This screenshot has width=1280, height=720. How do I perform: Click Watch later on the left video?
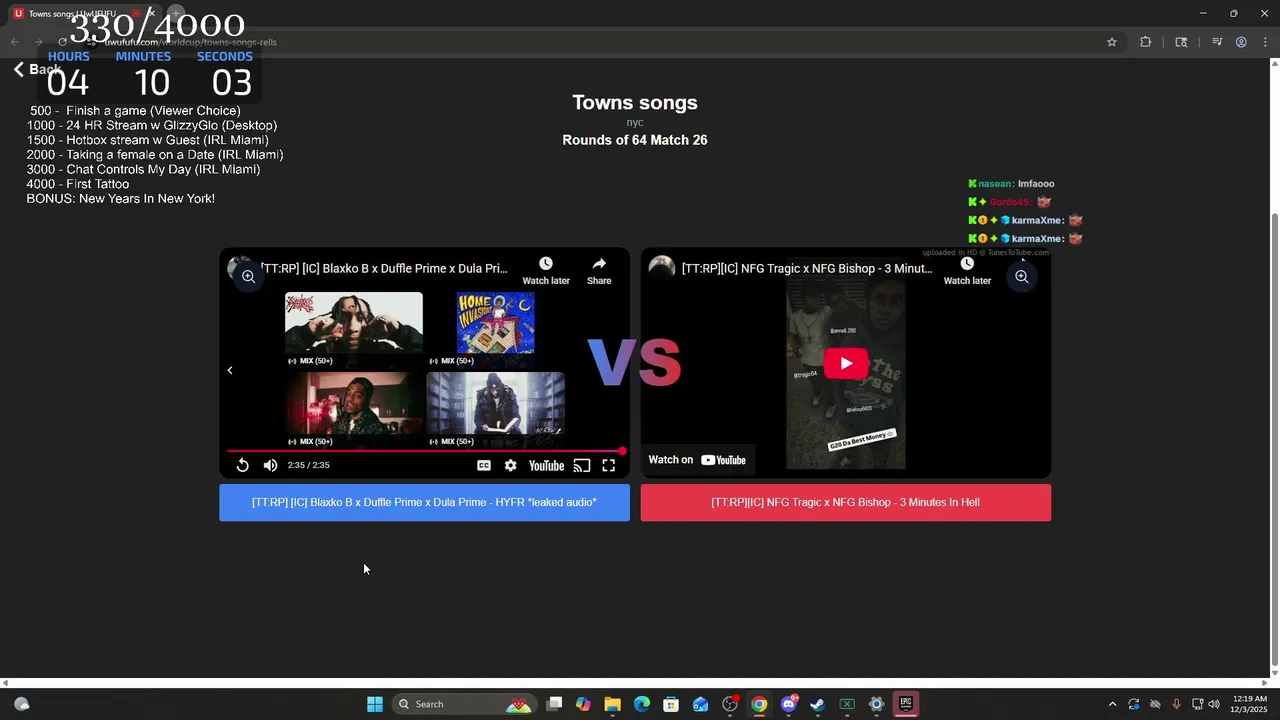(546, 270)
